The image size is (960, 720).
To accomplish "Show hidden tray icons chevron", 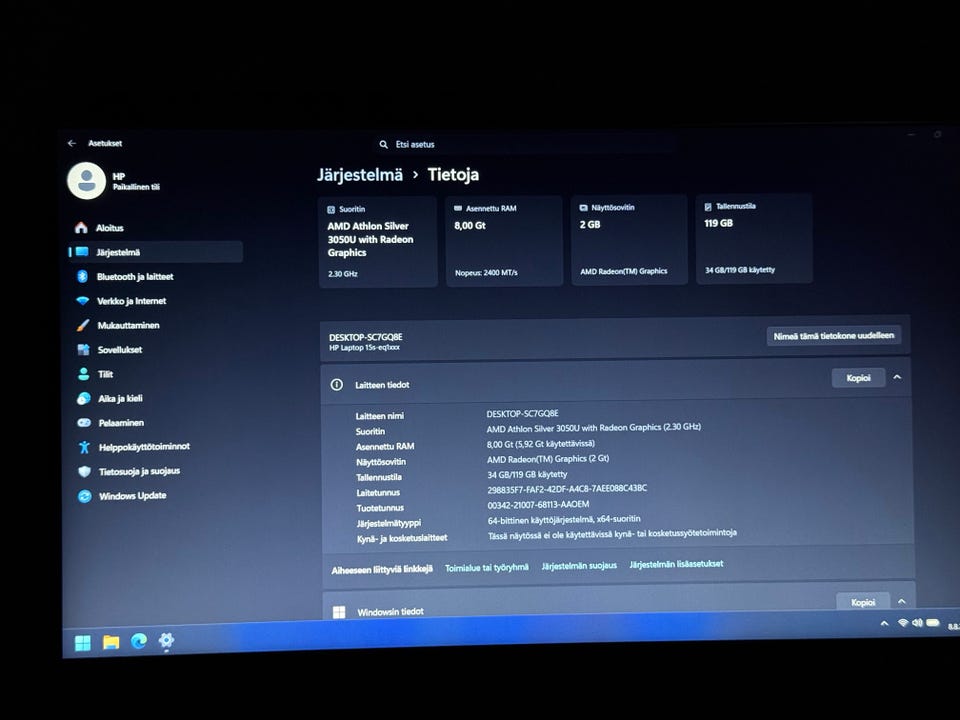I will tap(884, 624).
